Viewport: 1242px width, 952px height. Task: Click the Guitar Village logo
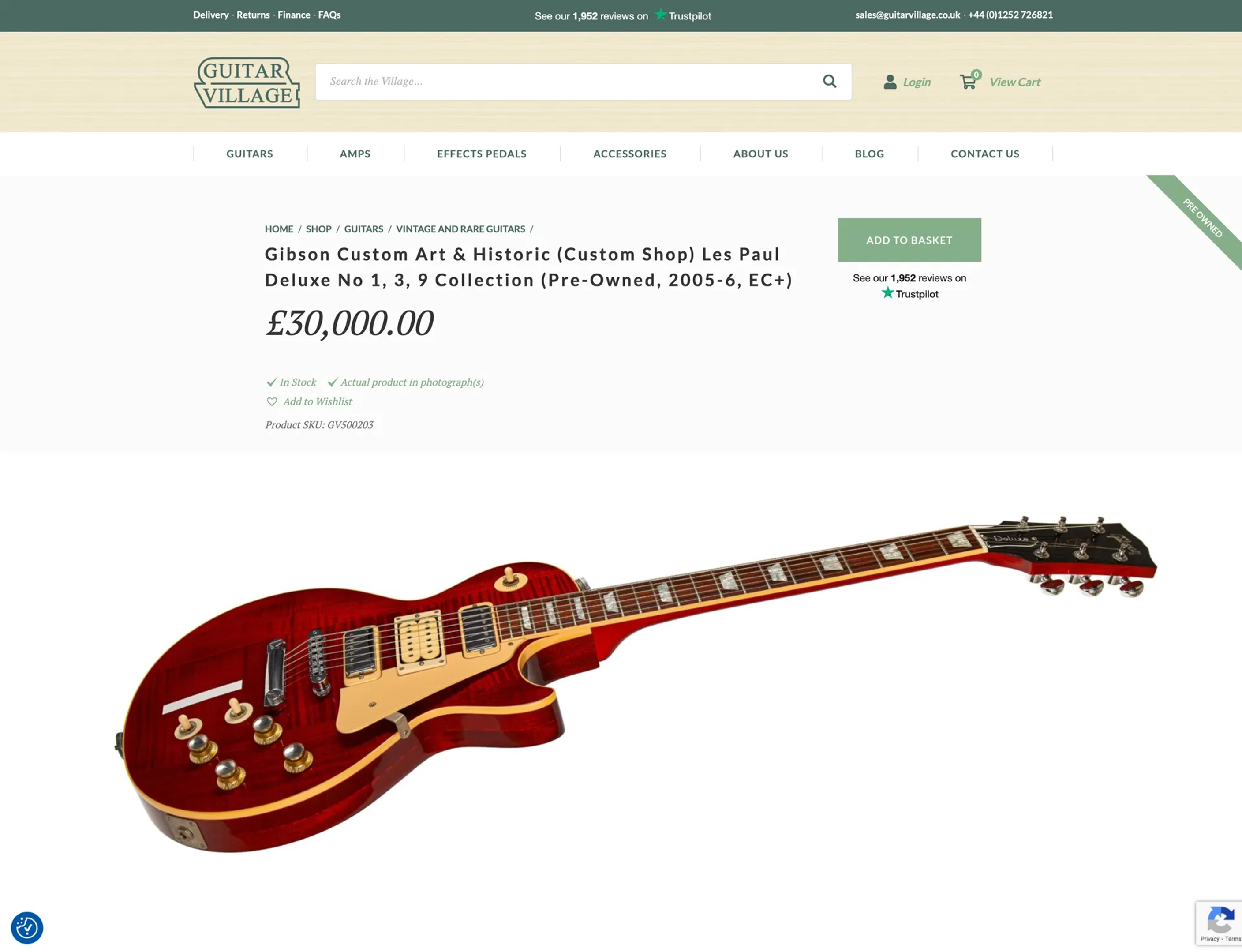247,82
